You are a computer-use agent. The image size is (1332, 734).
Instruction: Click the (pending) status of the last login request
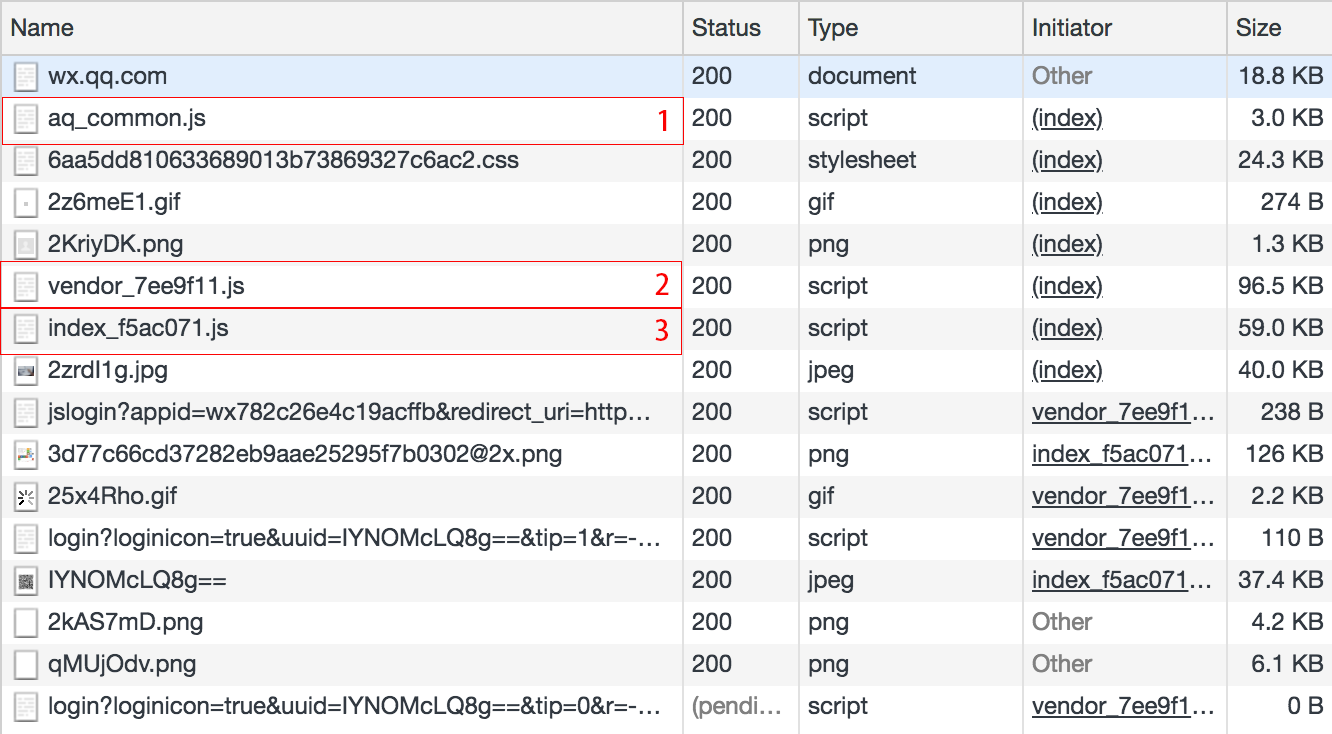tap(738, 707)
